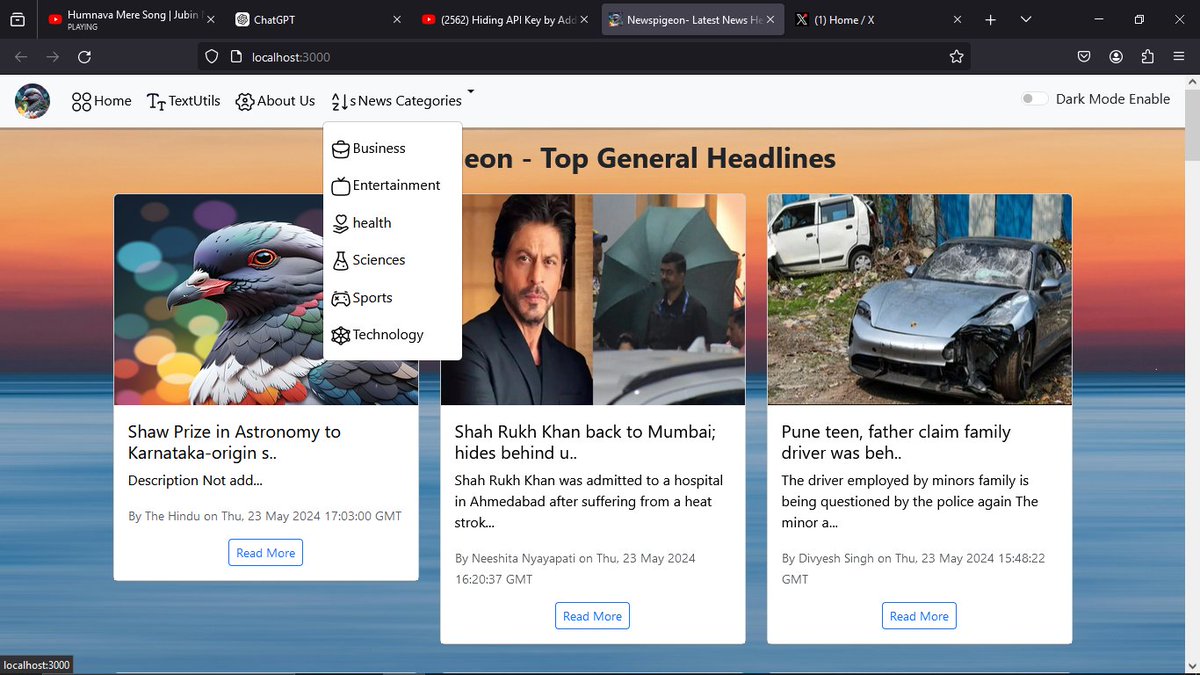Click byline 'By The Hindu on Thu, 23 May 2024'
Screen dimensions: 1200x675
click(265, 516)
